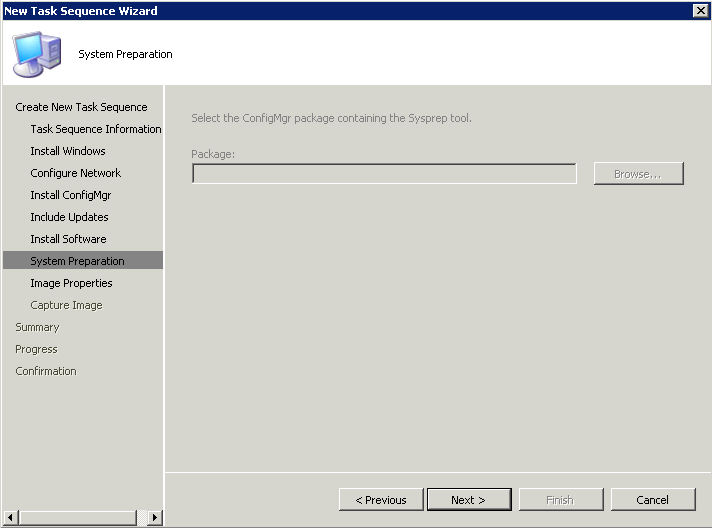
Task: Click the Package input field
Action: tap(384, 174)
